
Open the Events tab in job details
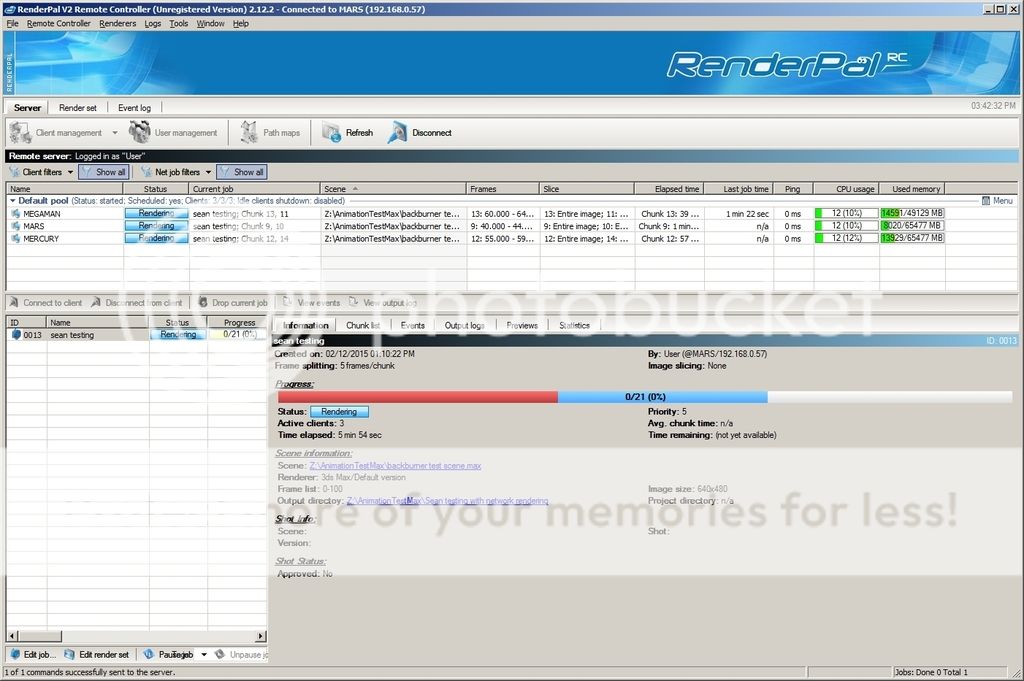[412, 325]
